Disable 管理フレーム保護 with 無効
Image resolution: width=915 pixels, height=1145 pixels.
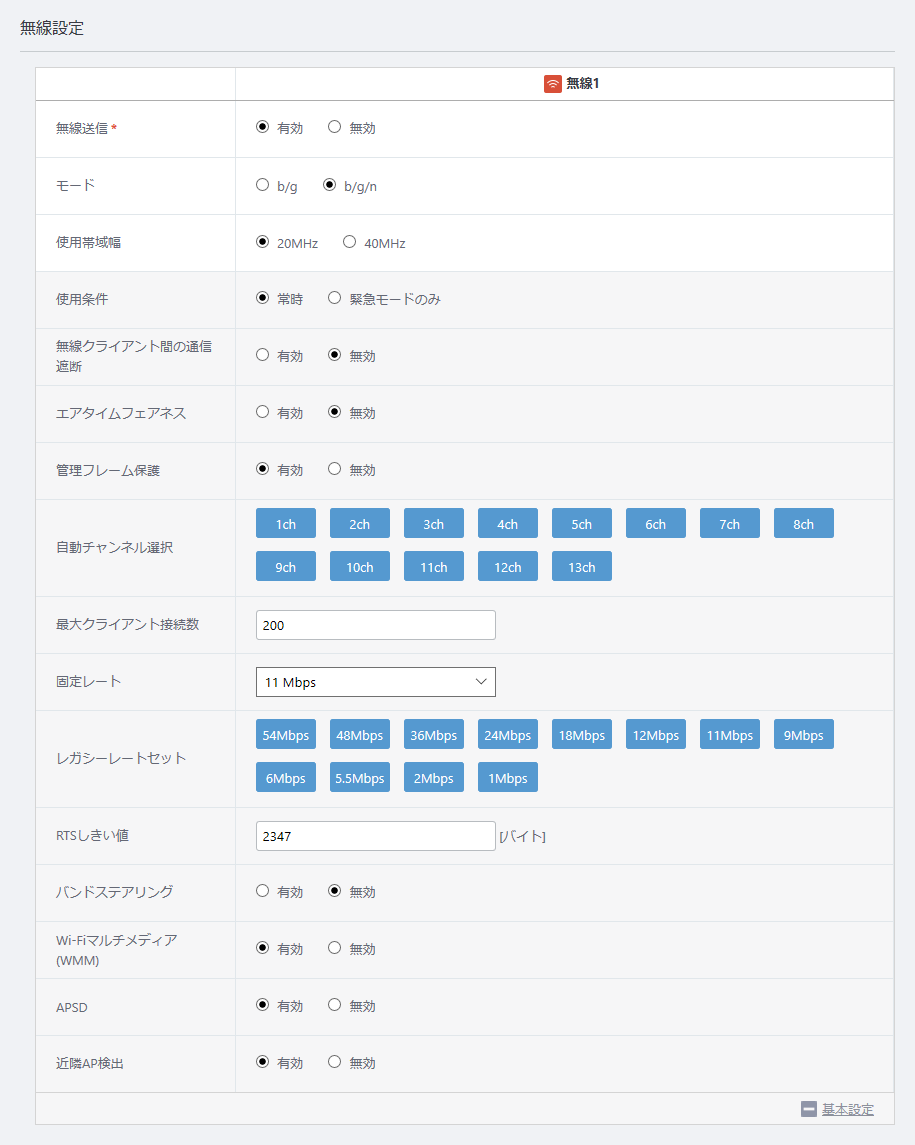click(334, 469)
